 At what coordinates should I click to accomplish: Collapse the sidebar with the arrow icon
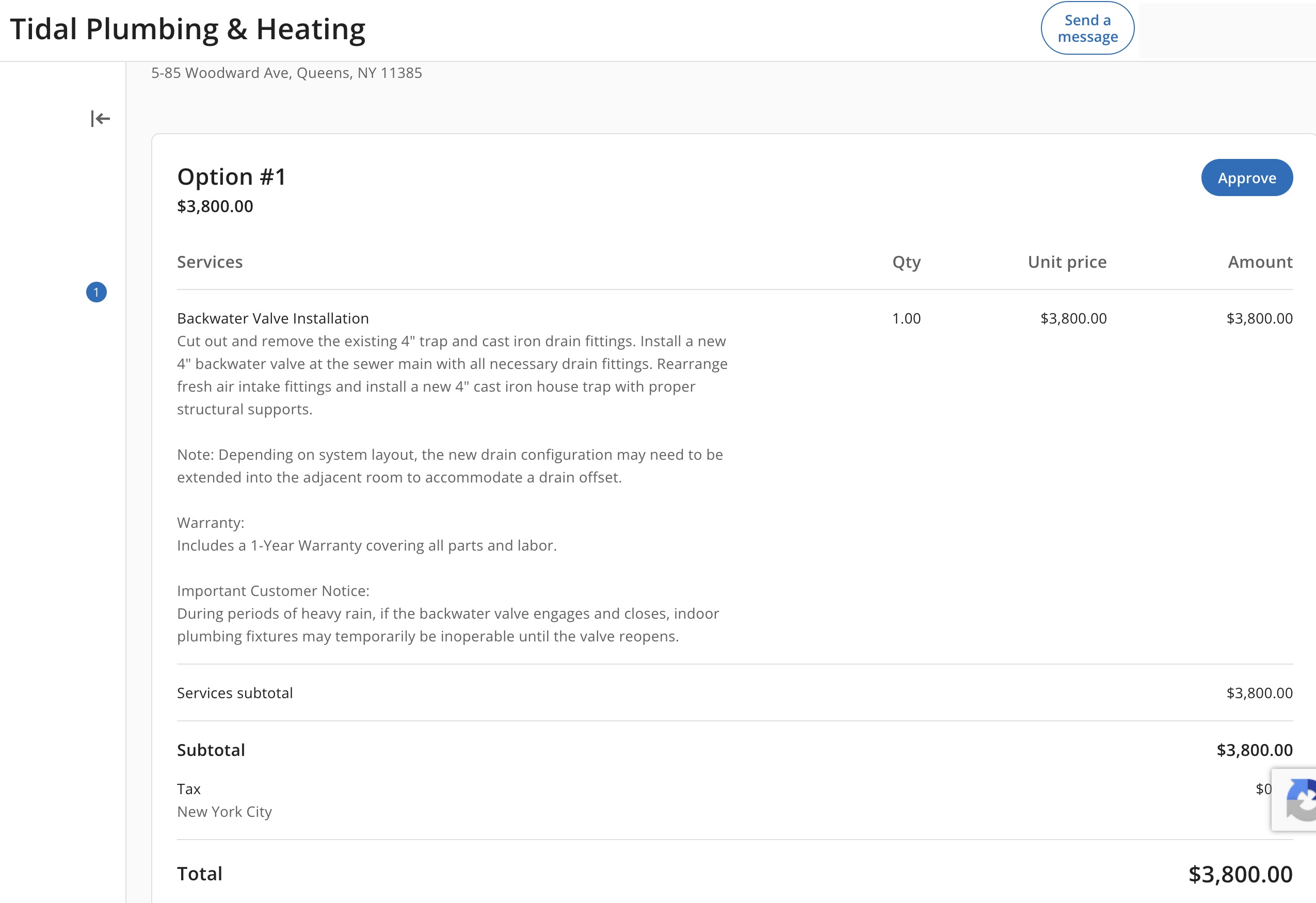(100, 119)
